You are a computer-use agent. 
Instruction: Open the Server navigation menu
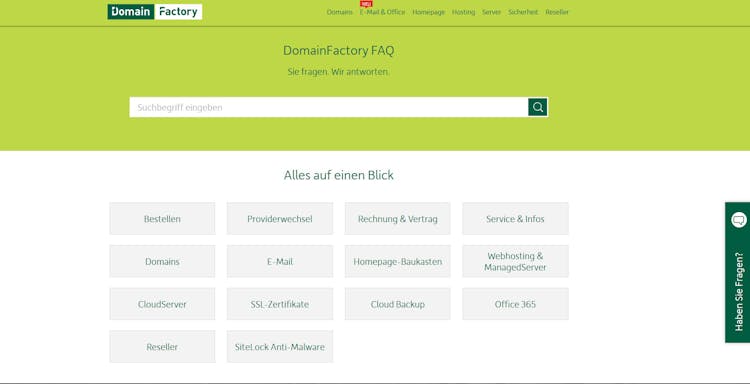(x=491, y=12)
